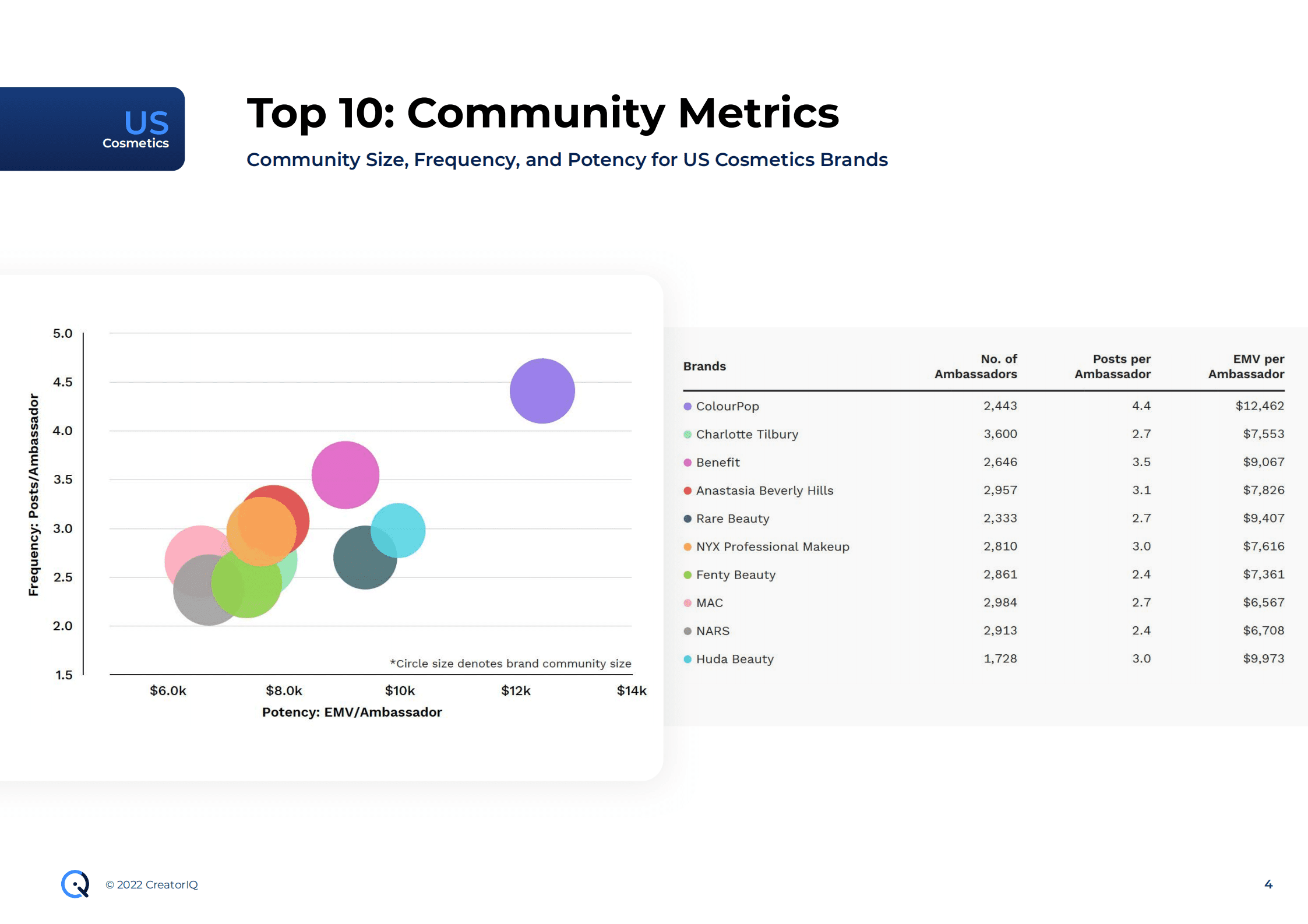Click the CreatorIQ logo icon
This screenshot has height=924, width=1308.
(x=75, y=884)
